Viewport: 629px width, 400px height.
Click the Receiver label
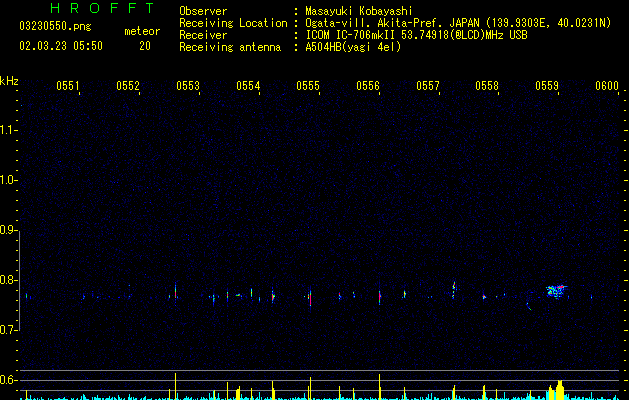tap(203, 35)
